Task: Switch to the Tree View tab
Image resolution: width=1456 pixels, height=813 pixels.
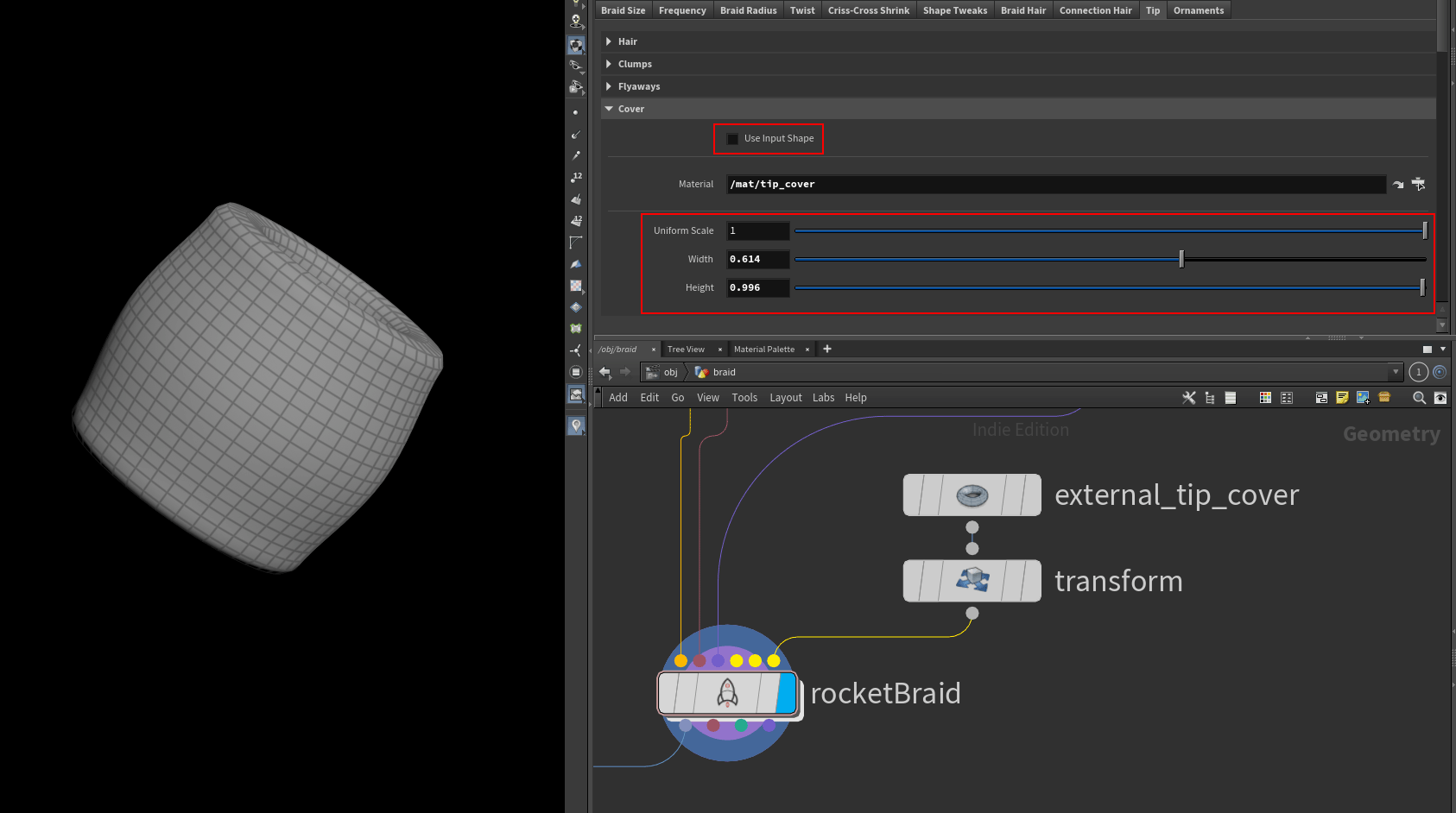Action: 686,350
